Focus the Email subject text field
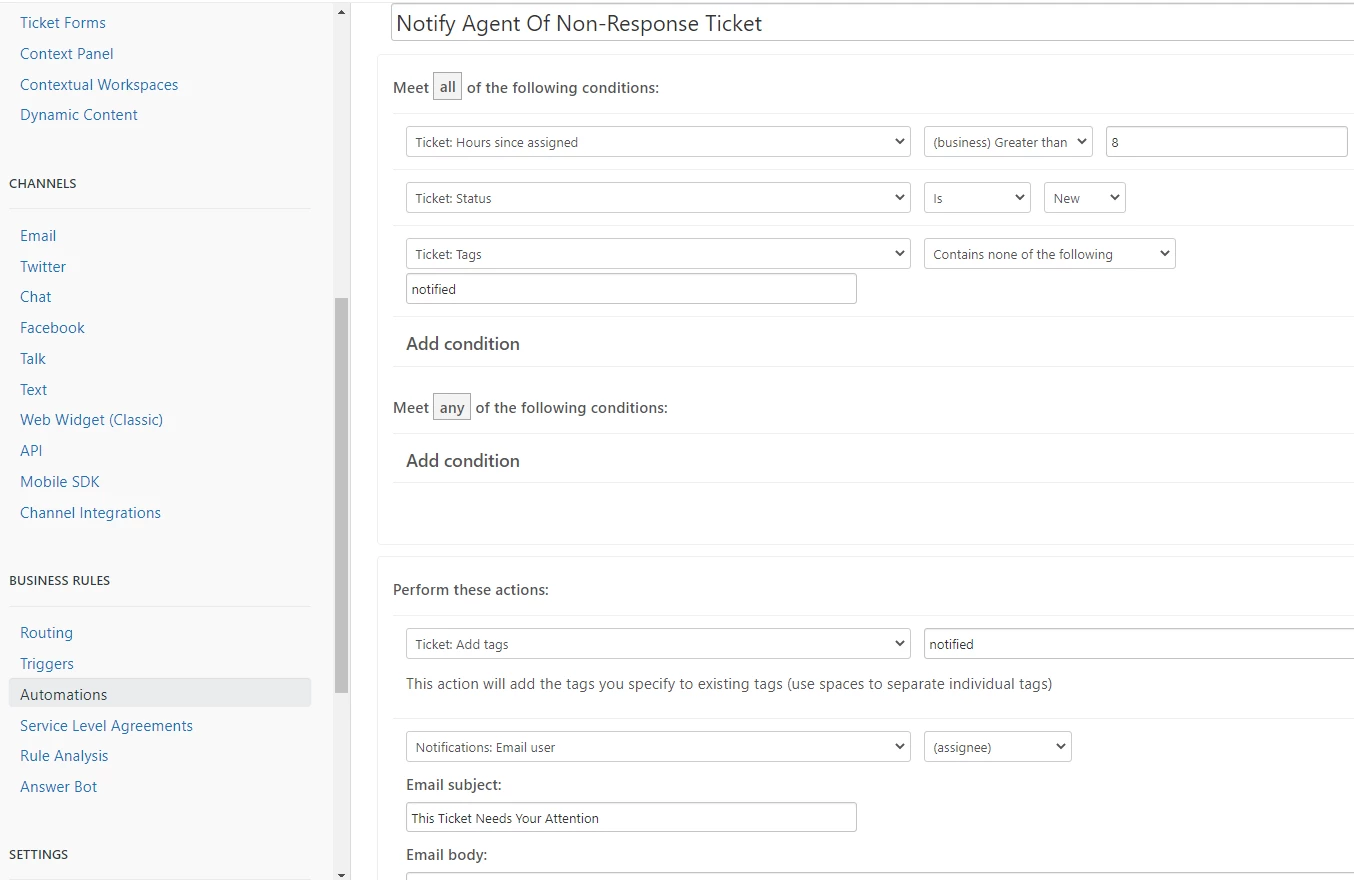Screen dimensions: 1354x880 (x=631, y=818)
